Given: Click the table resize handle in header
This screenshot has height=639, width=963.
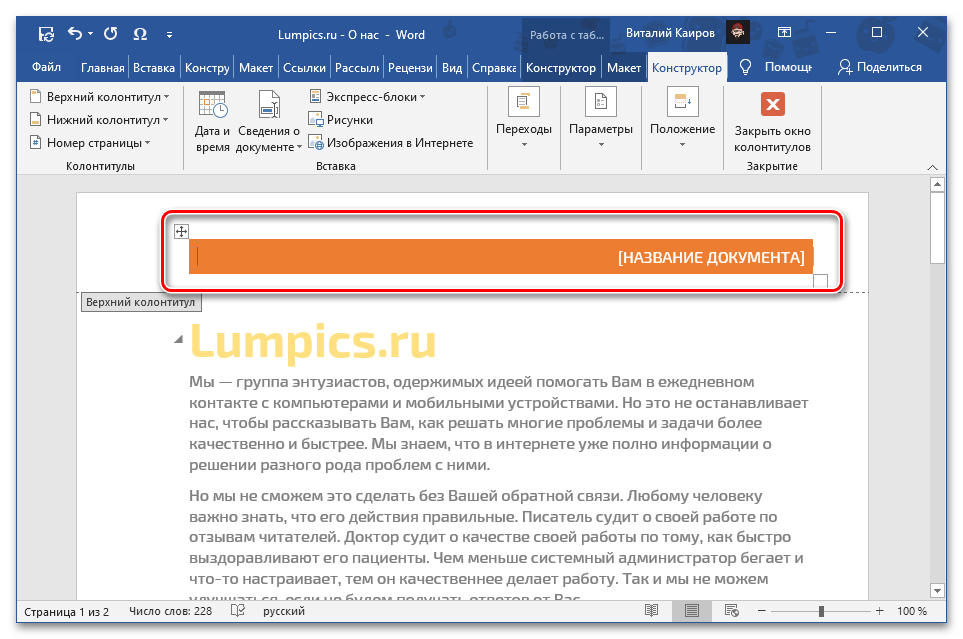Looking at the screenshot, I should (821, 280).
